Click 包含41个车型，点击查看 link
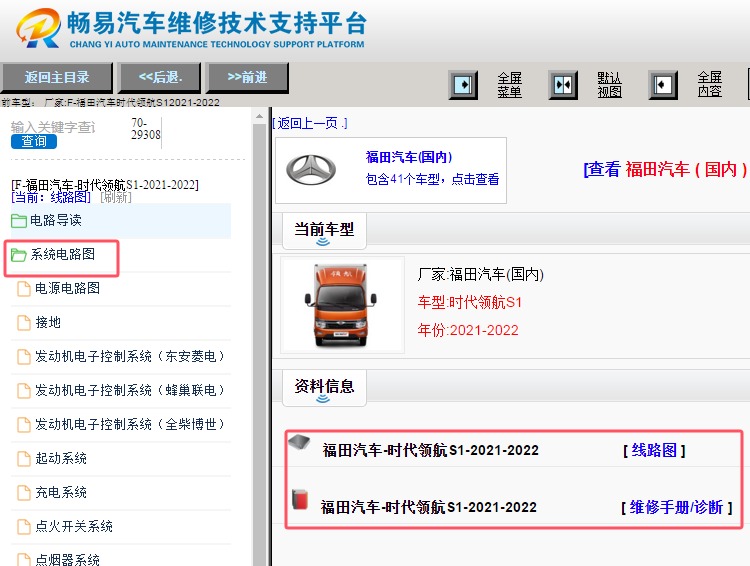 tap(432, 179)
